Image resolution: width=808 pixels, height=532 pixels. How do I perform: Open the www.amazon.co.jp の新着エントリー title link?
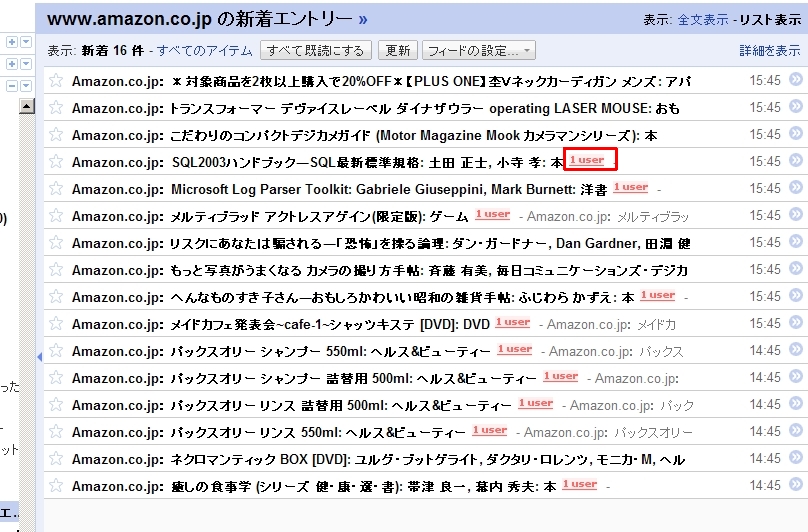tap(207, 19)
